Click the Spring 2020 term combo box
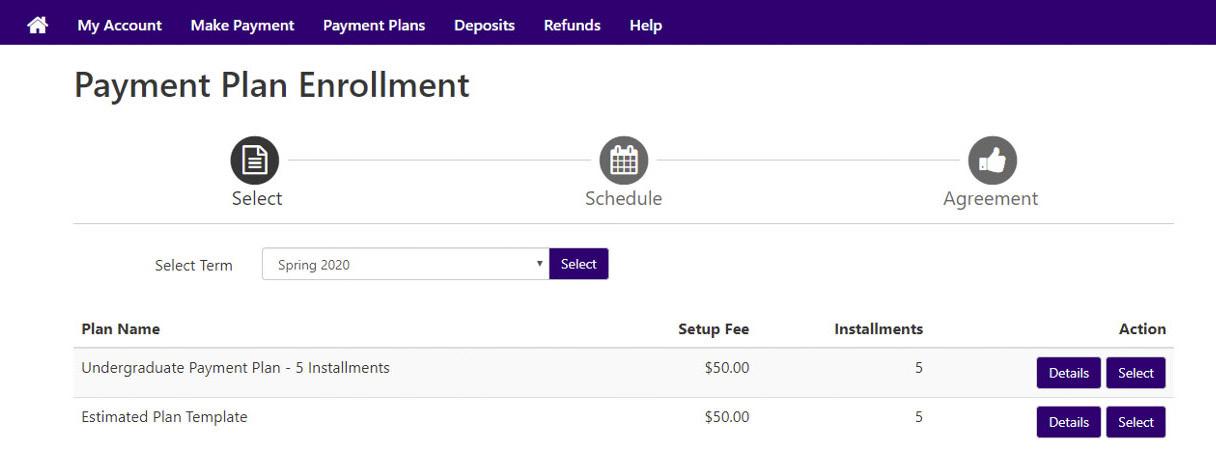 (x=405, y=264)
